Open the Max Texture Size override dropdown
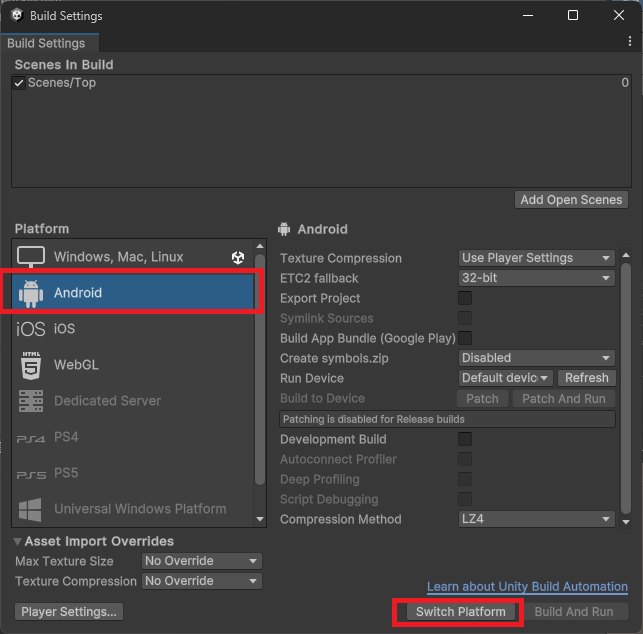643x634 pixels. click(x=201, y=561)
